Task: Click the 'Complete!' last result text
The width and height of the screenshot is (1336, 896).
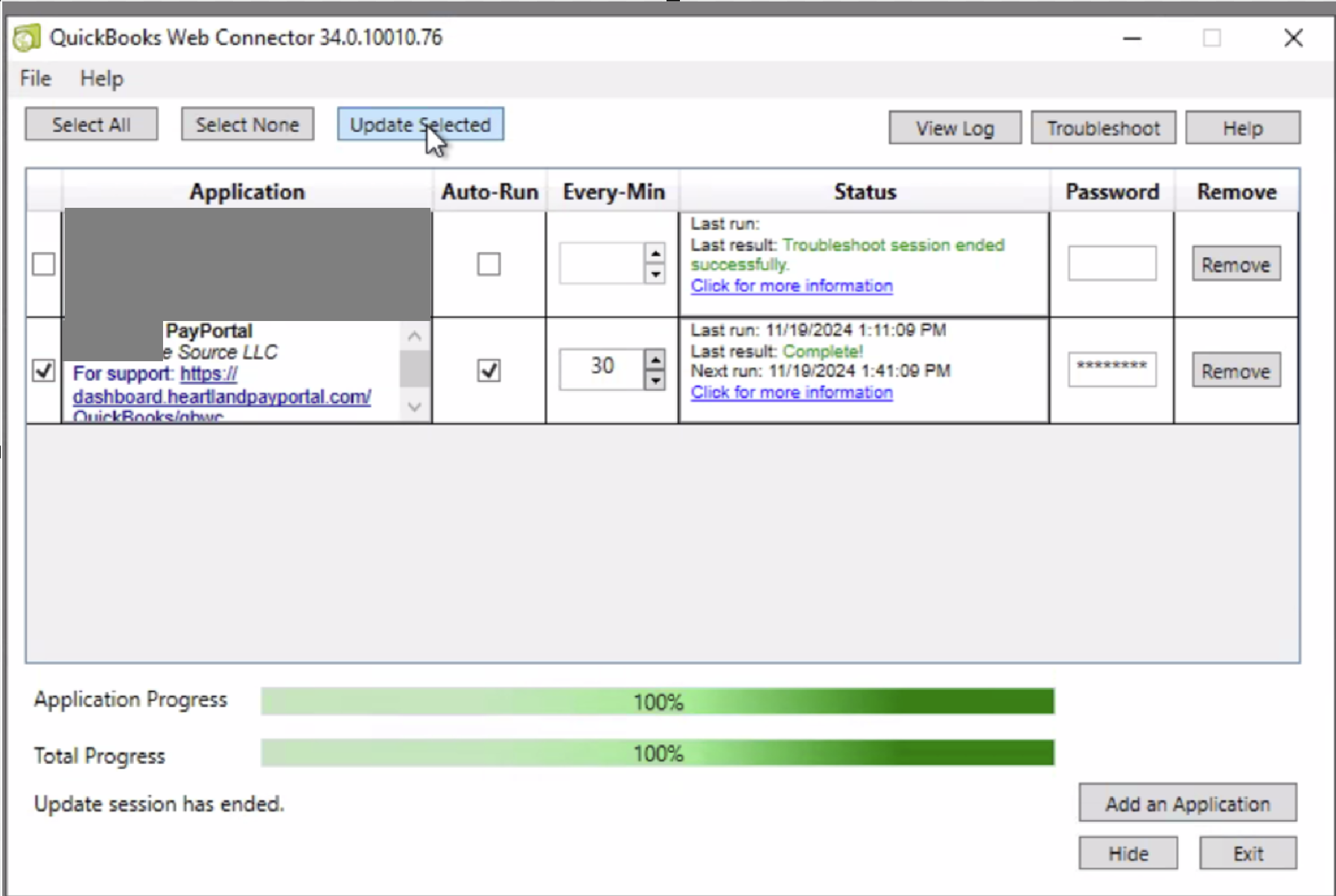Action: pos(823,352)
